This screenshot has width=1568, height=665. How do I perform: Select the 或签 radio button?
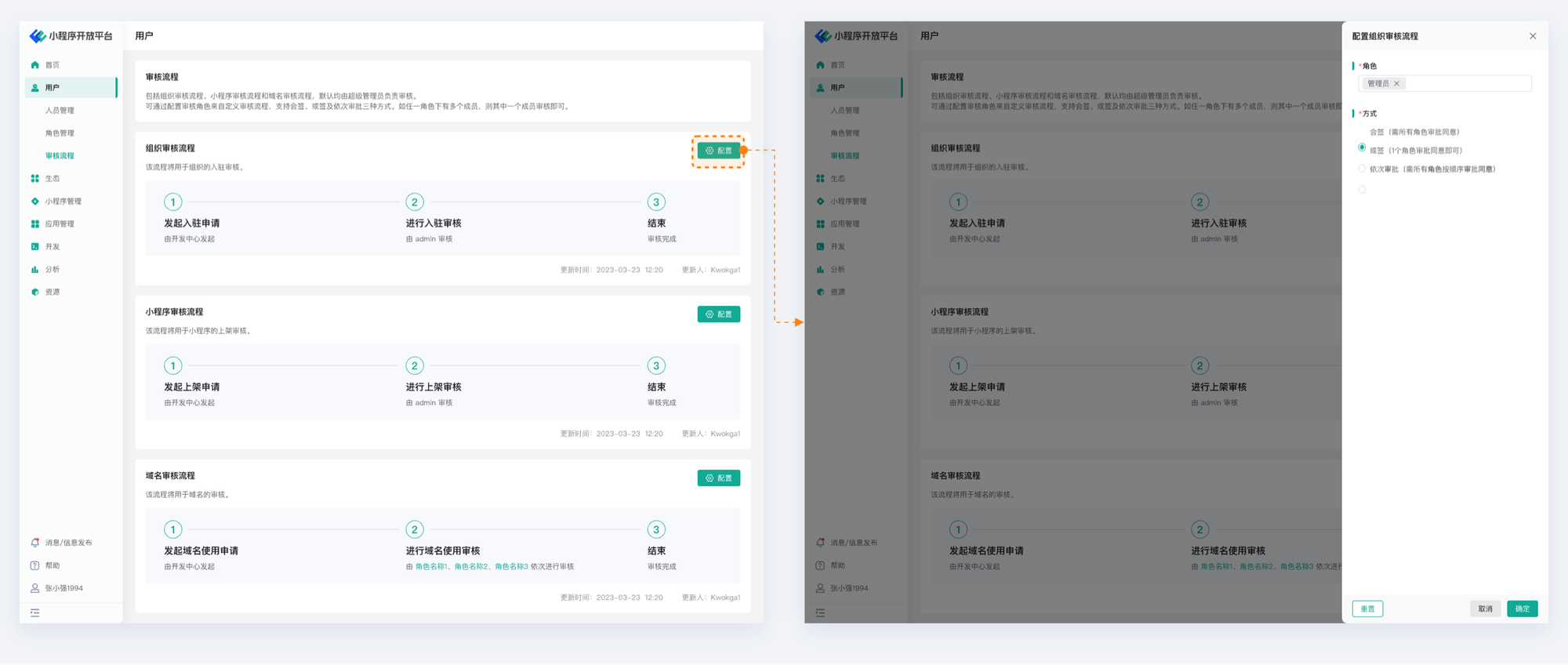[x=1362, y=148]
